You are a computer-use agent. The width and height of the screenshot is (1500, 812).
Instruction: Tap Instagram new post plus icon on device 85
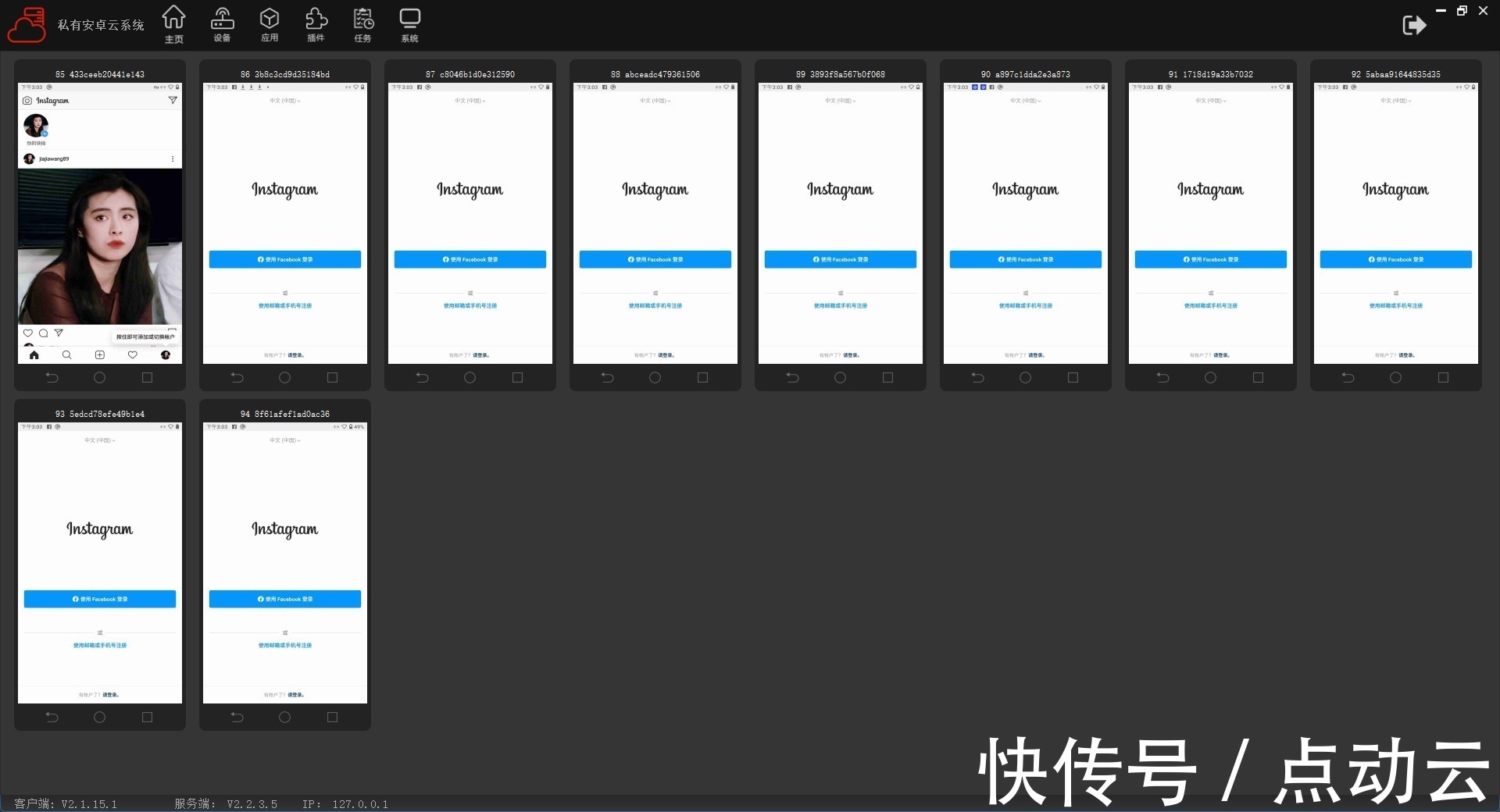point(100,354)
